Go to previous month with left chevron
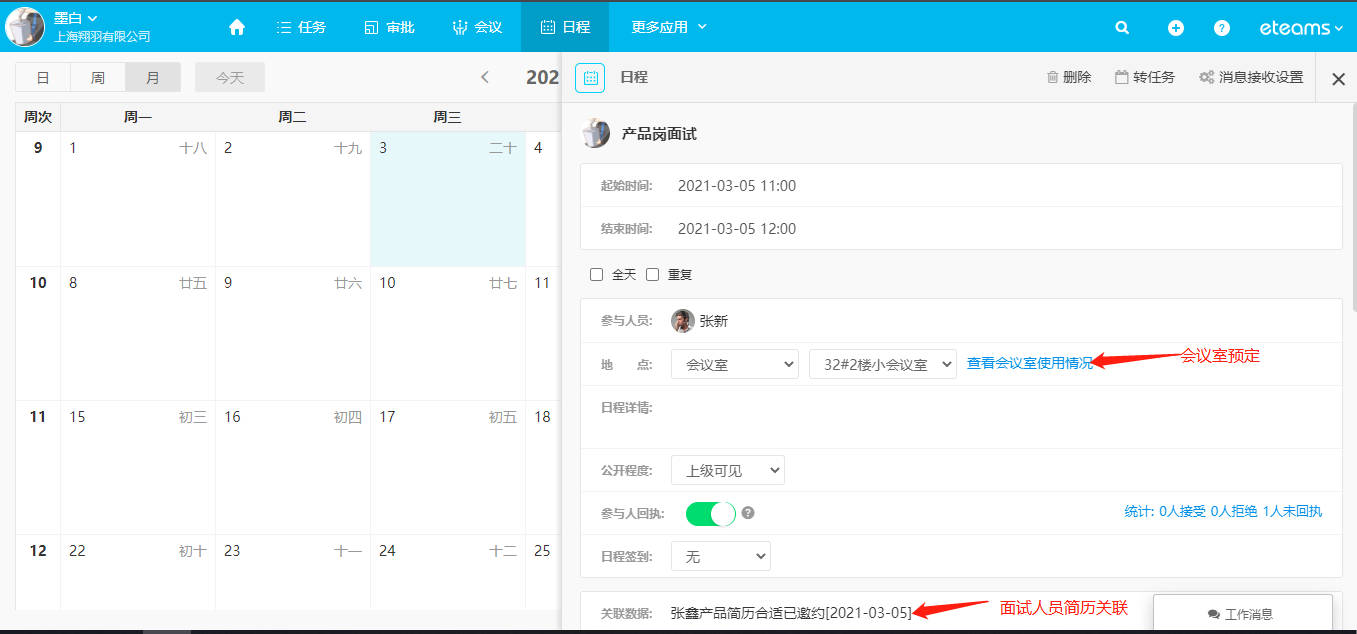This screenshot has width=1357, height=634. point(485,77)
